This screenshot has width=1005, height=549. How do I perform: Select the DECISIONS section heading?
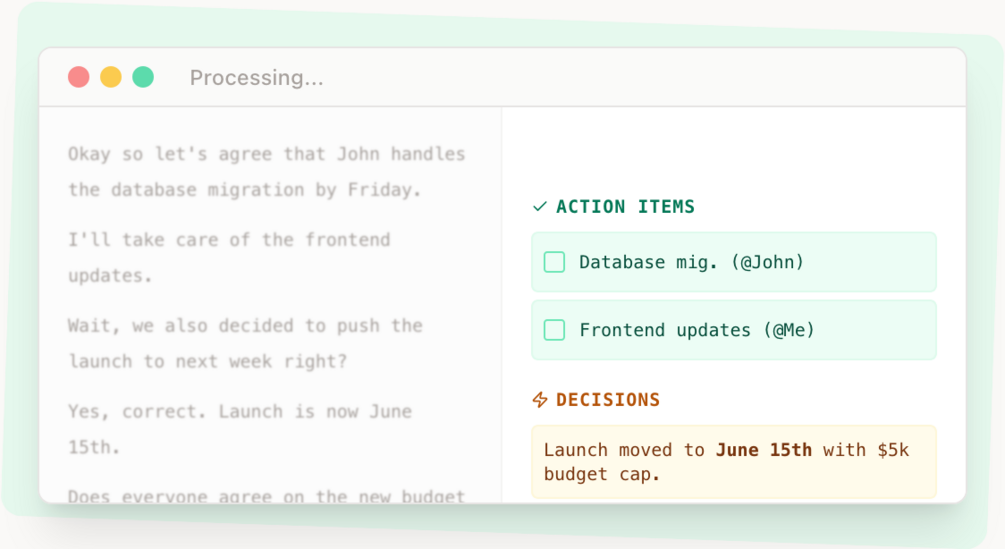click(608, 400)
